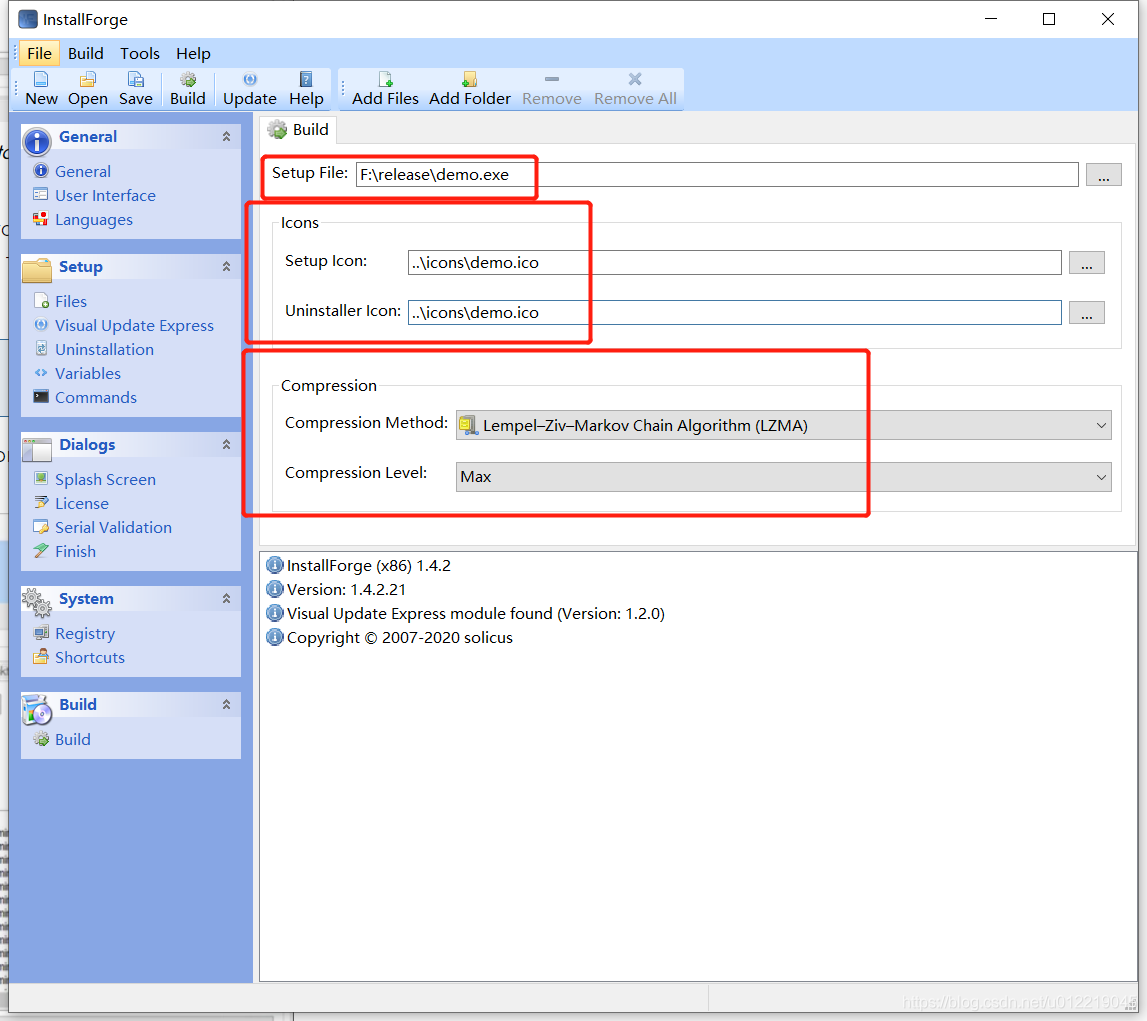Click the InstallForge title bar app icon
Viewport: 1147px width, 1021px height.
(x=27, y=19)
